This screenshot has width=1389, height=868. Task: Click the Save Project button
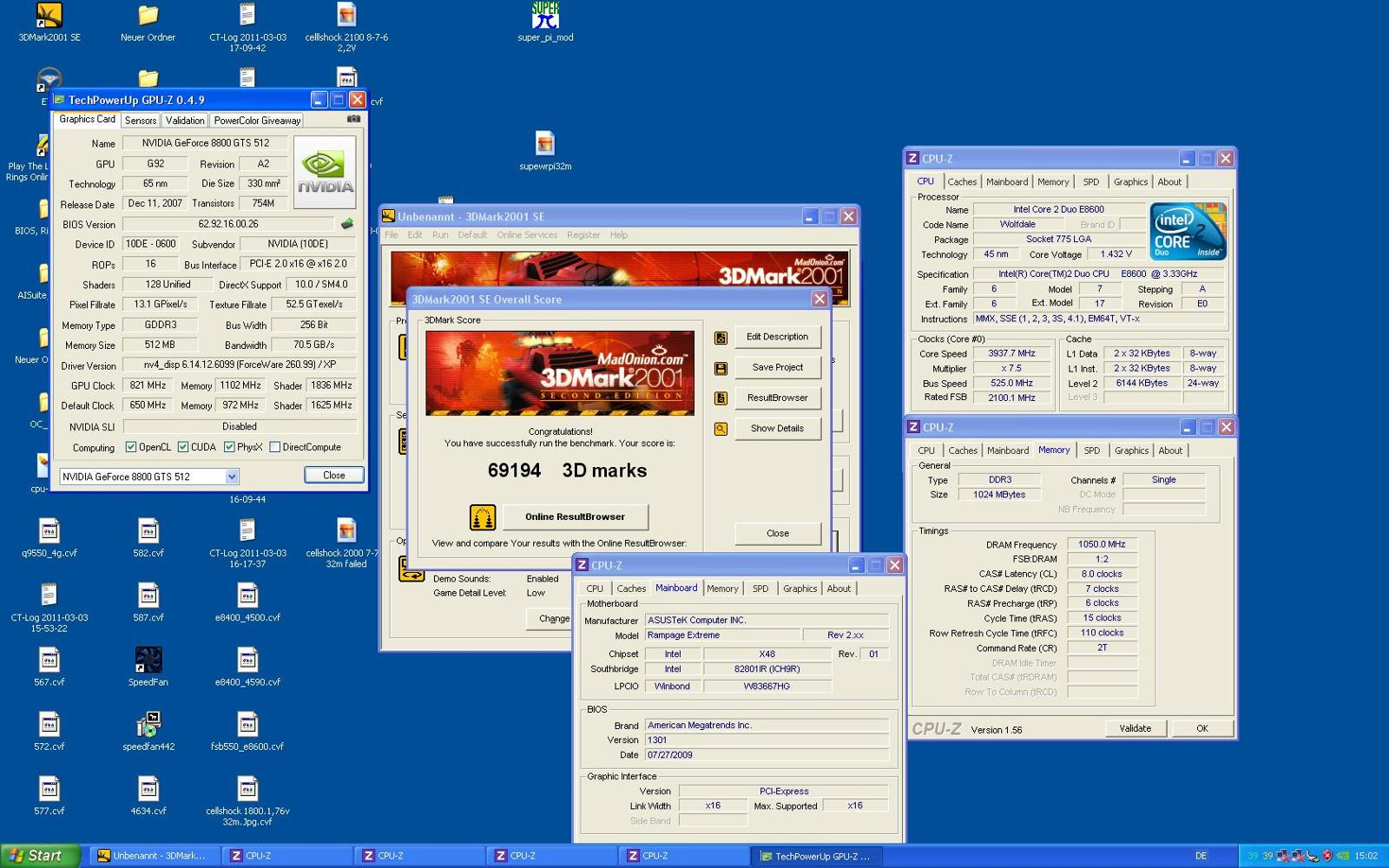pyautogui.click(x=777, y=367)
